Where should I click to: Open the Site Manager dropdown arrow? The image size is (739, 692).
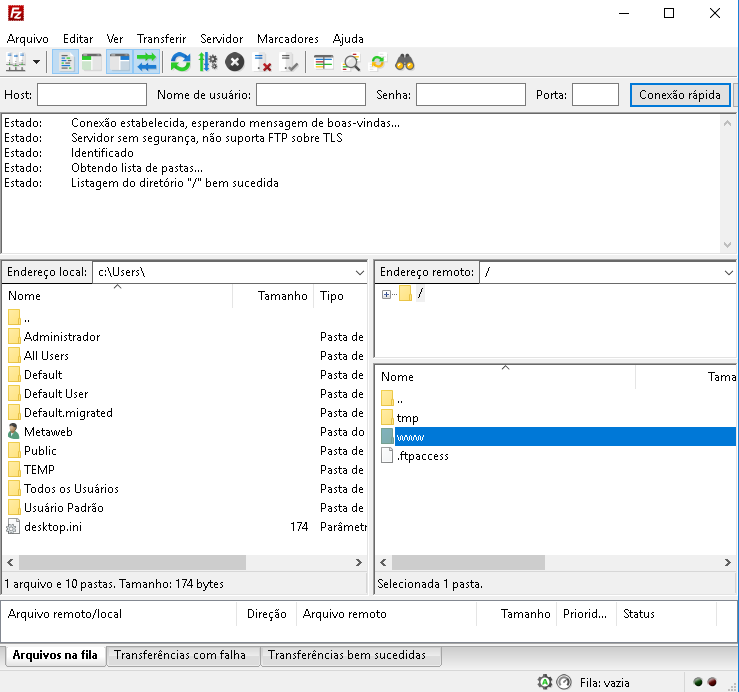tap(37, 62)
